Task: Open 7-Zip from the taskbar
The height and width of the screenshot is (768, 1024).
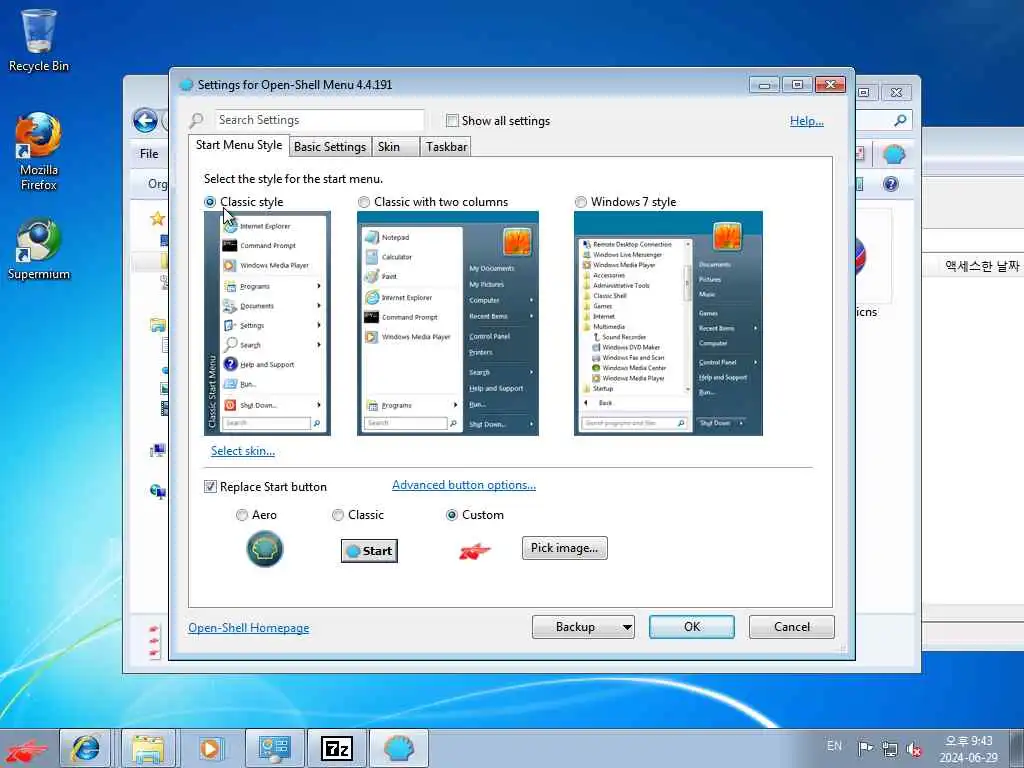Action: coord(336,748)
